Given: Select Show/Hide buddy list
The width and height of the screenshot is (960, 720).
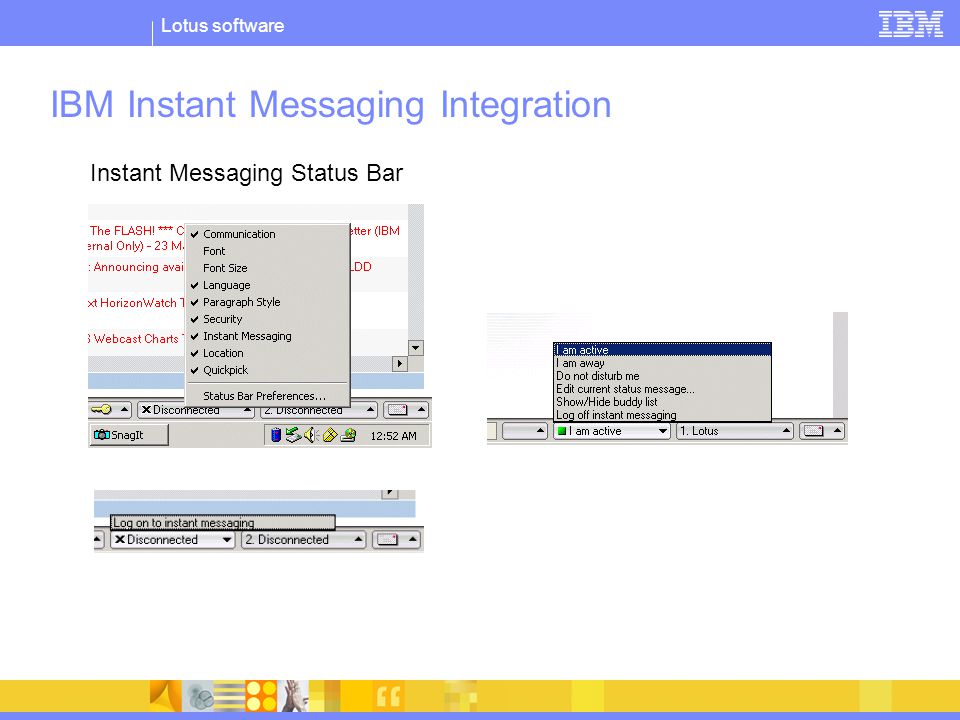Looking at the screenshot, I should point(662,402).
